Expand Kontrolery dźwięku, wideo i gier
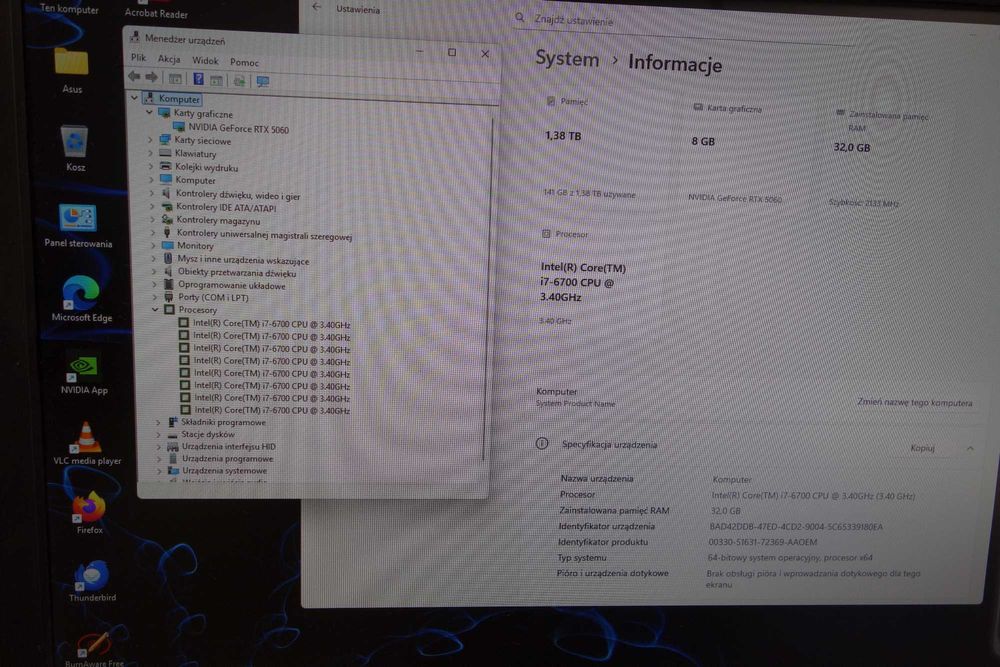Screen dimensions: 1000x667 [152, 193]
